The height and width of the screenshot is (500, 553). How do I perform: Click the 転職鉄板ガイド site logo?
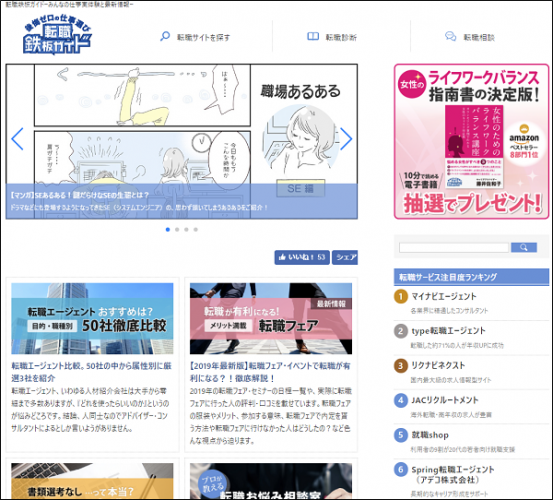57,35
